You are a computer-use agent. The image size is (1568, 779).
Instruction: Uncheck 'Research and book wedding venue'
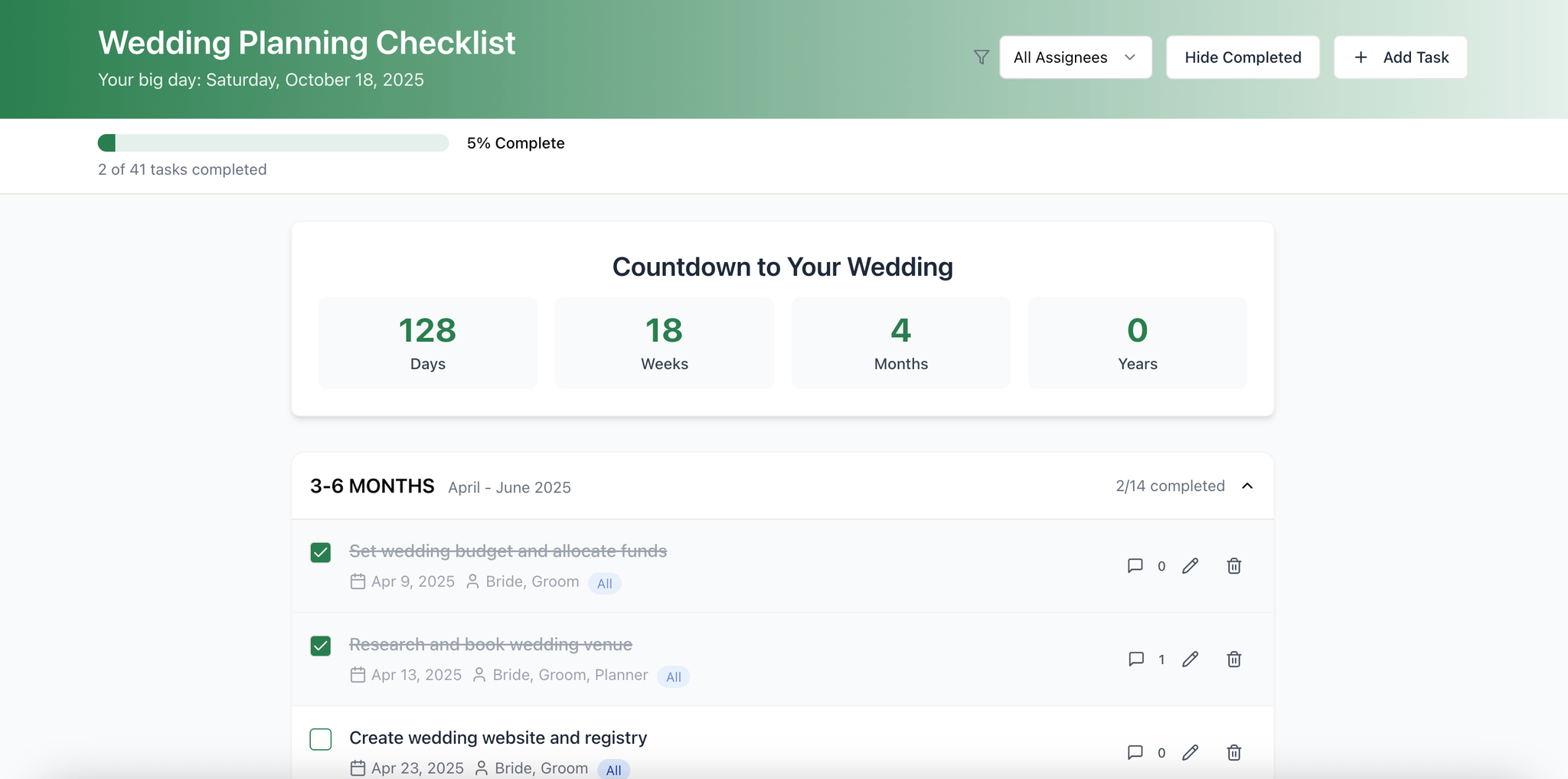(321, 646)
